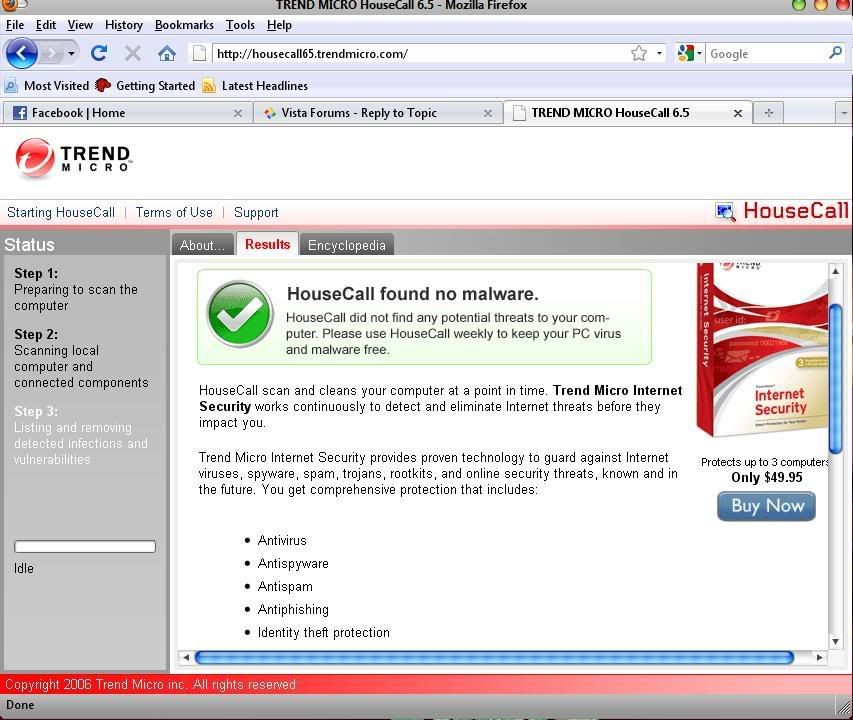
Task: Expand the address bar URL history dropdown
Action: 659,53
